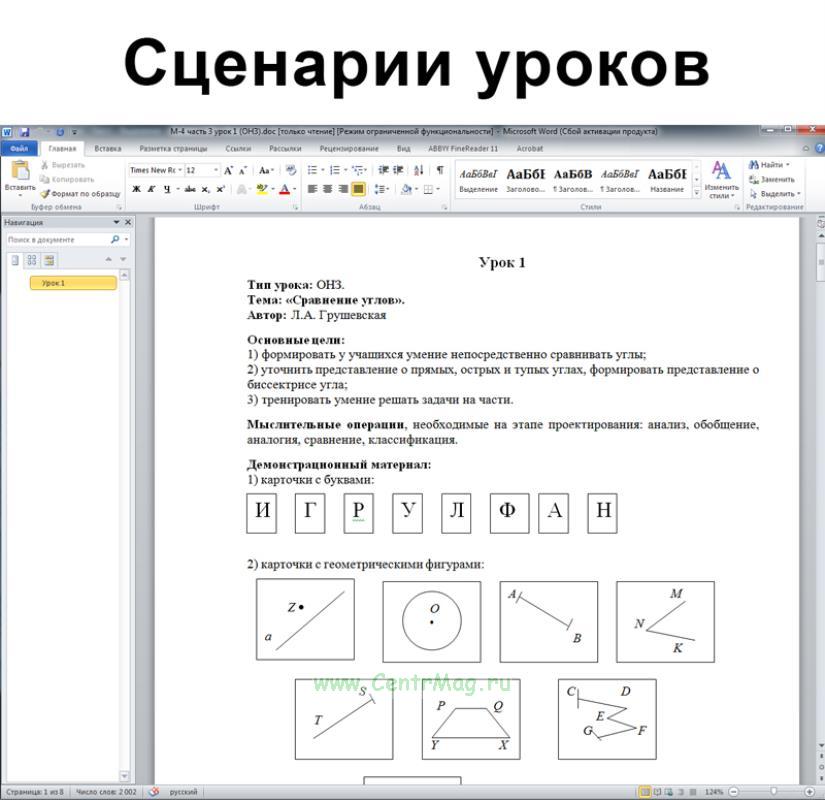Viewport: 825px width, 800px height.
Task: Toggle Italic (К) formatting
Action: point(152,189)
